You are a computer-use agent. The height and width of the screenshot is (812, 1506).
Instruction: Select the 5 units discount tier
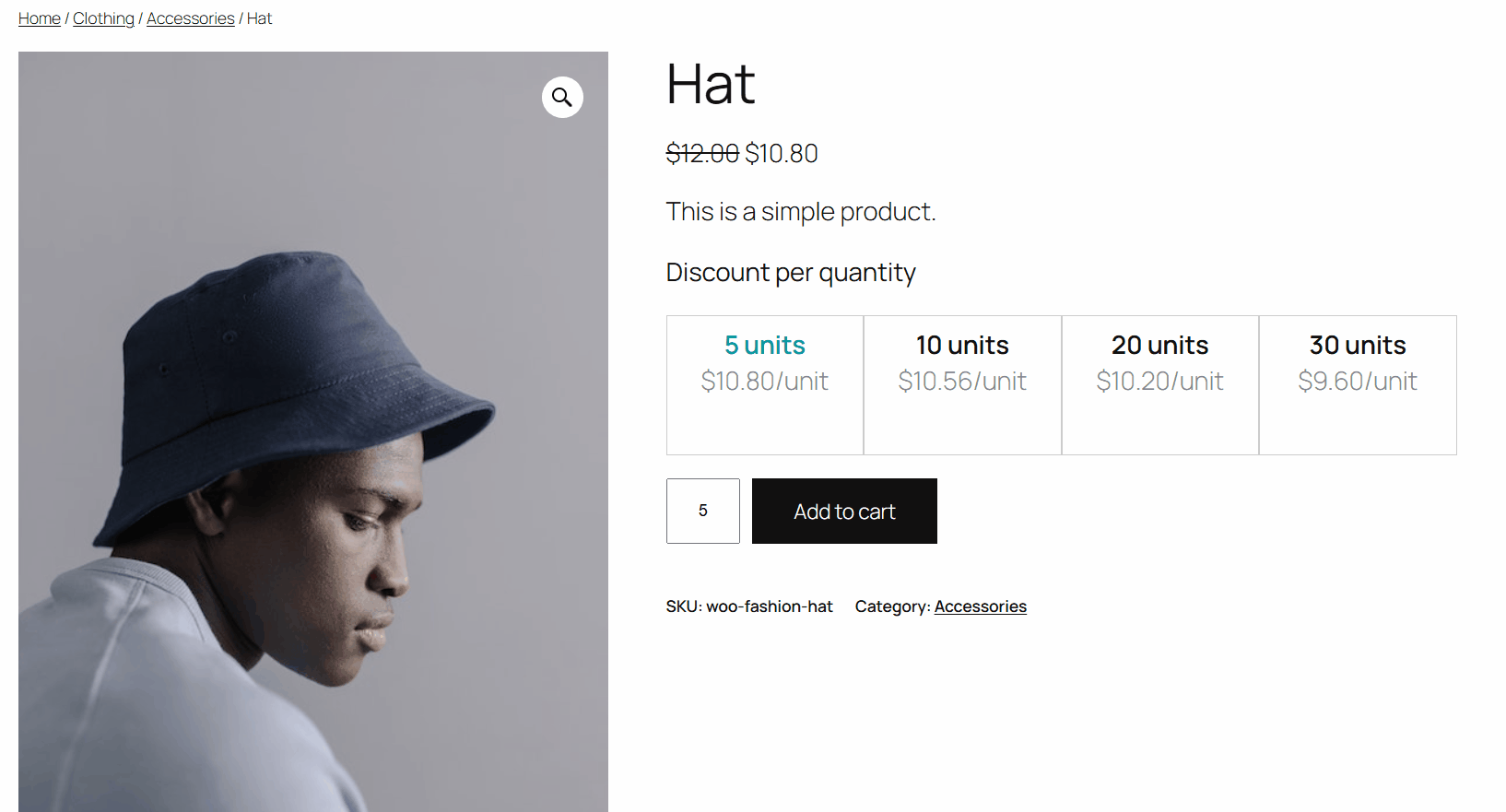click(765, 384)
